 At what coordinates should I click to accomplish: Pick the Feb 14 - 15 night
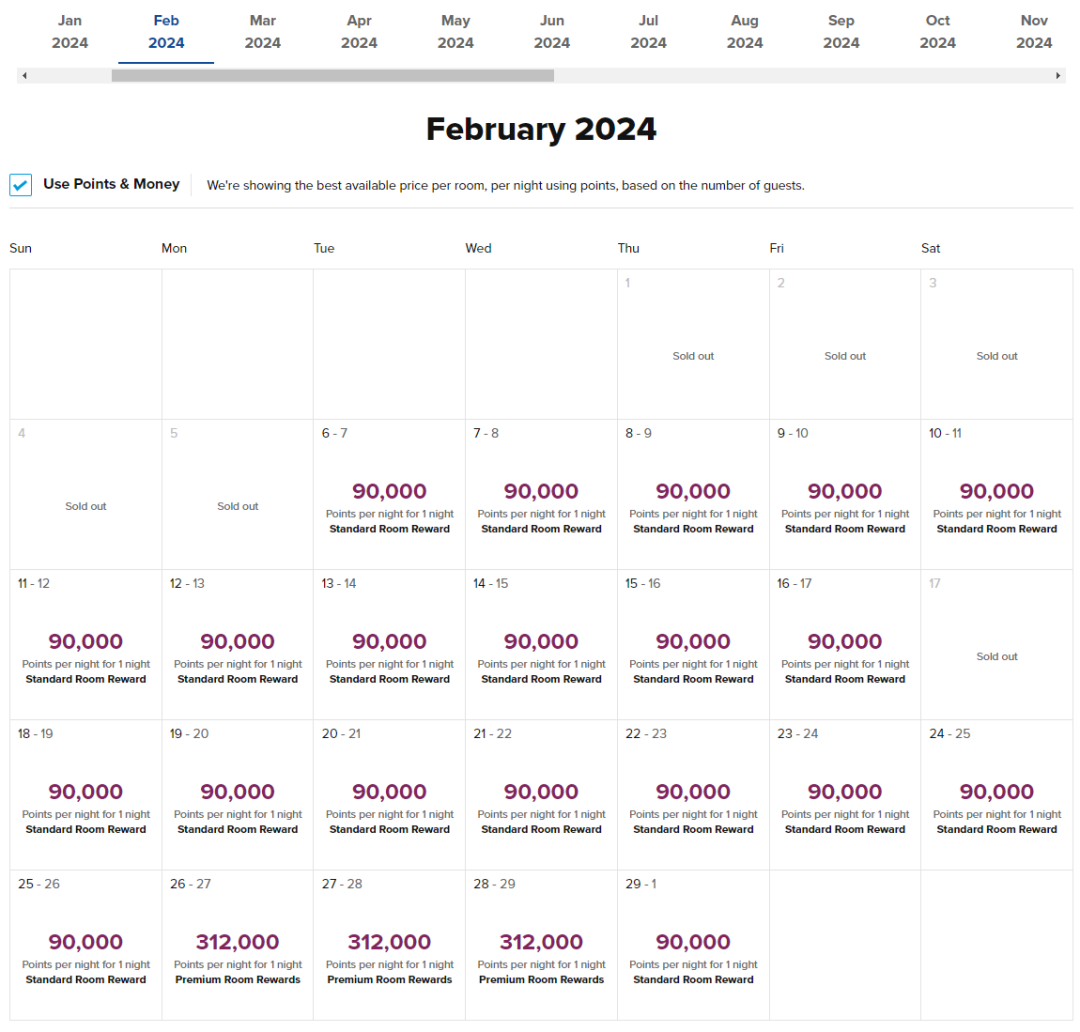(541, 645)
